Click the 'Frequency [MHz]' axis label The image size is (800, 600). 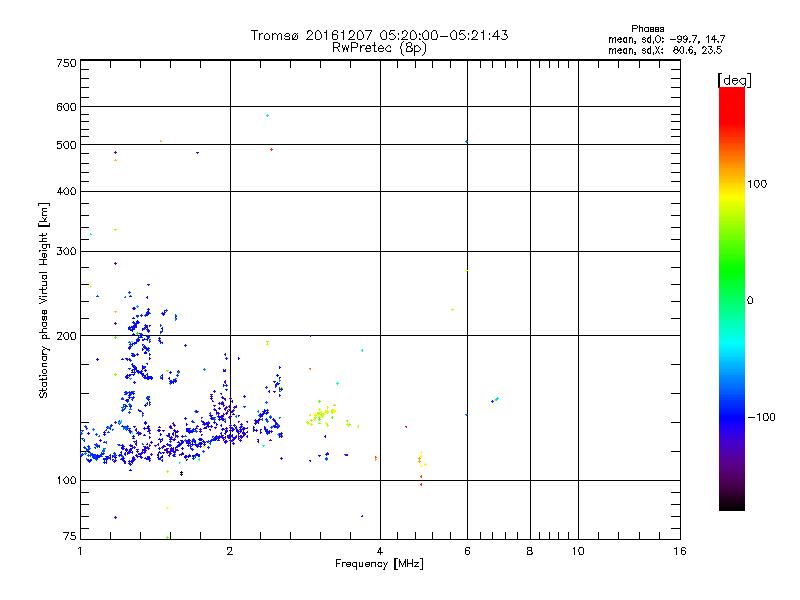(x=379, y=564)
